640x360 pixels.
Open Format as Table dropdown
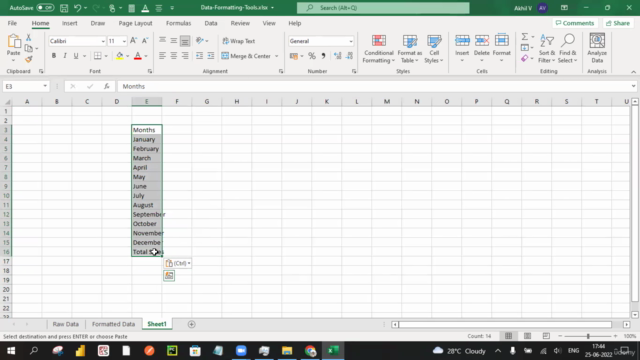pyautogui.click(x=409, y=48)
